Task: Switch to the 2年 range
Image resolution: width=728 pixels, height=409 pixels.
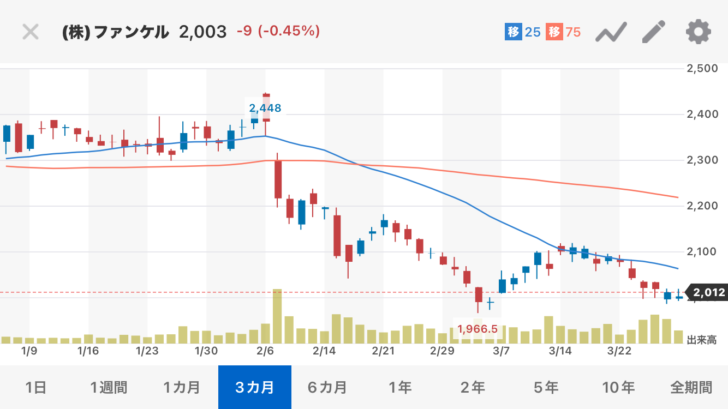Action: click(x=473, y=387)
